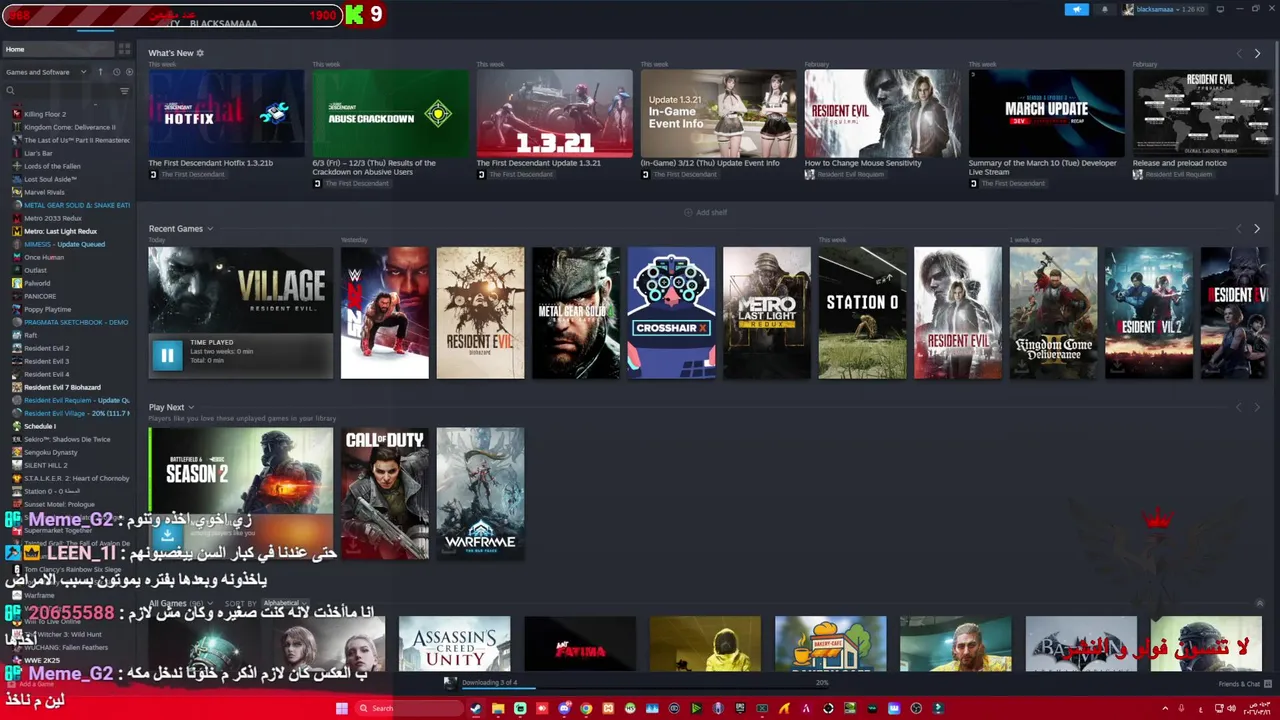
Task: Open the notifications bell
Action: [x=1104, y=9]
